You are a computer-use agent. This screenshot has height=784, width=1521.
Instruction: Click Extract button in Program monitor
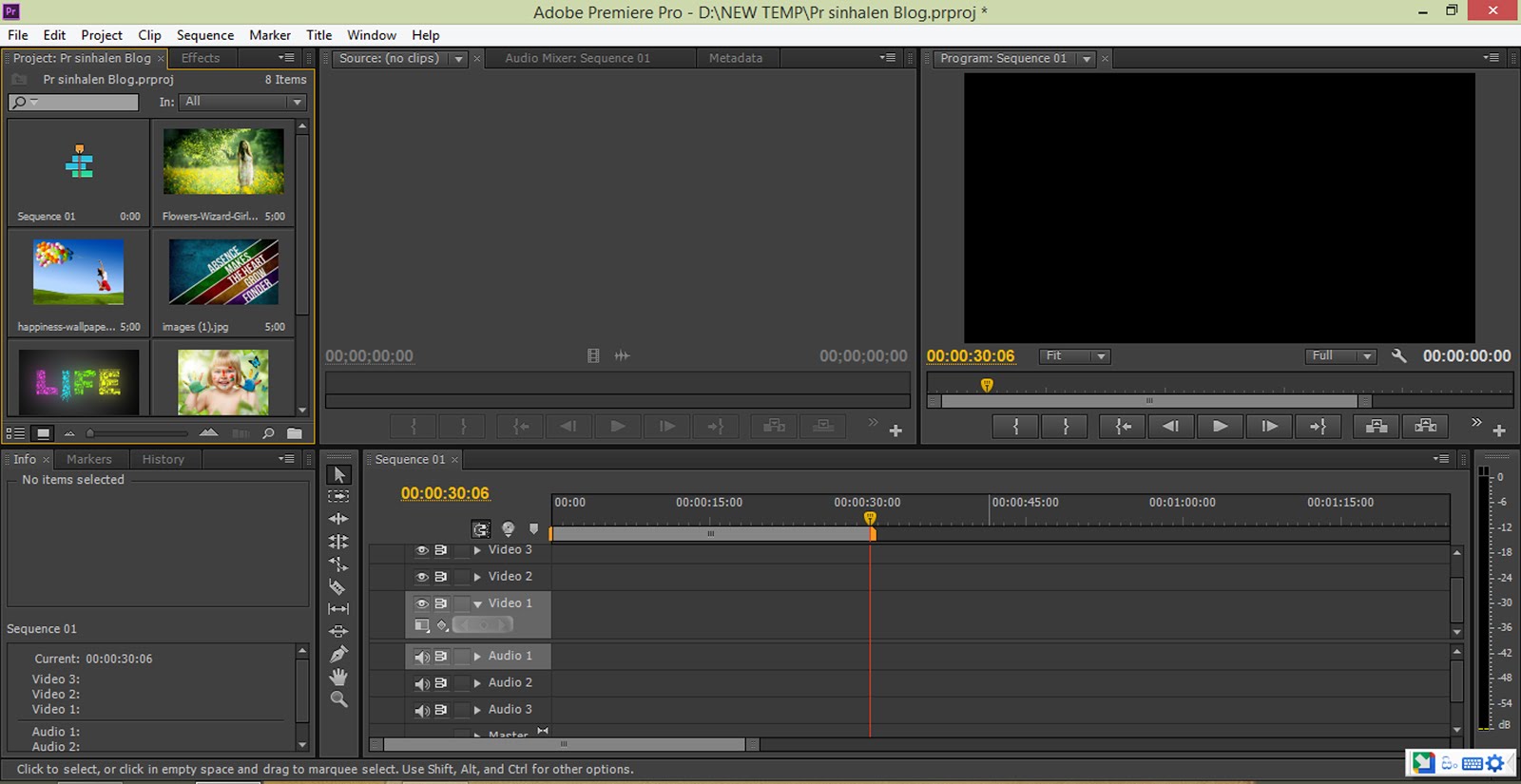coord(1426,427)
